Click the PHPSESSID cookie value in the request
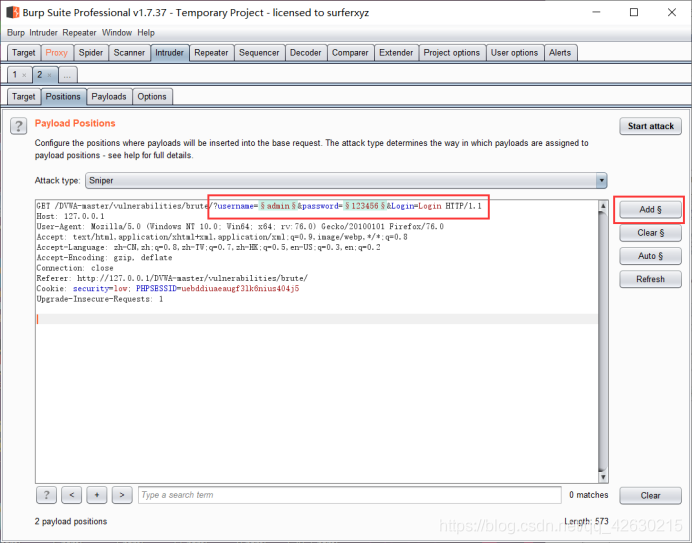 tap(240, 289)
